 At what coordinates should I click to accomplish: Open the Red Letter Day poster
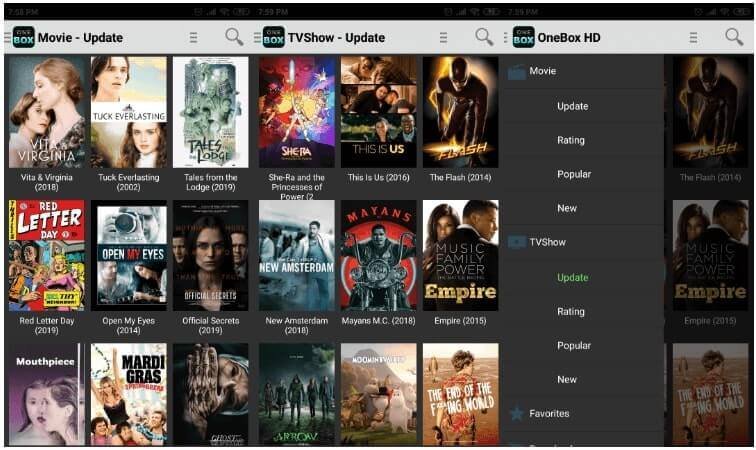point(47,255)
